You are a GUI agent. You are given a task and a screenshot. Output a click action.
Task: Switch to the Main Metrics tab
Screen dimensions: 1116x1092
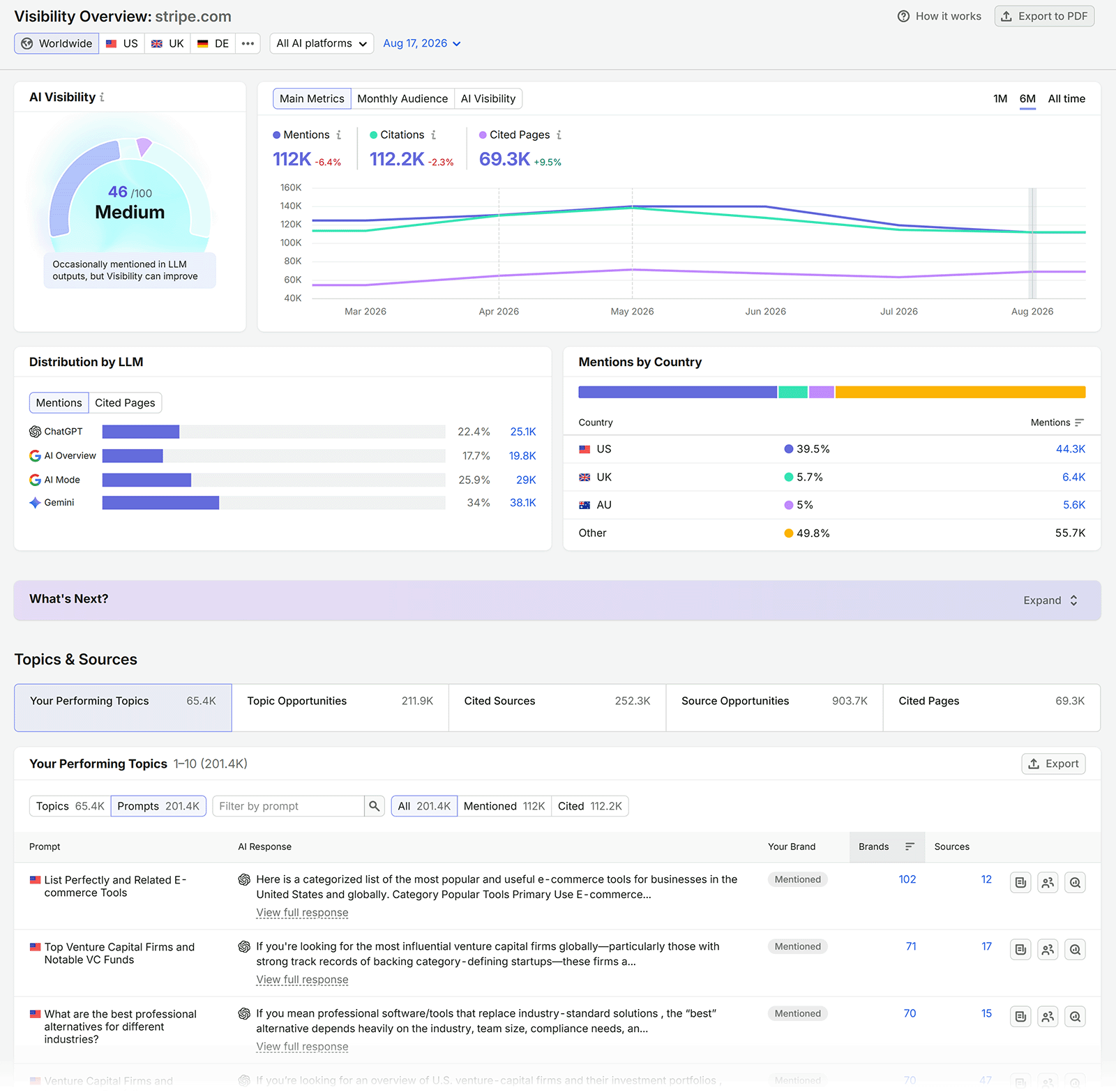pos(312,99)
